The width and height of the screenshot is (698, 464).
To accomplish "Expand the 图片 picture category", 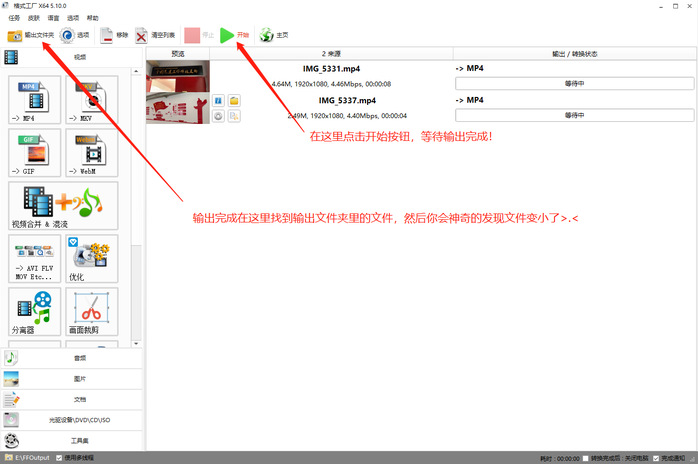I will pos(79,378).
